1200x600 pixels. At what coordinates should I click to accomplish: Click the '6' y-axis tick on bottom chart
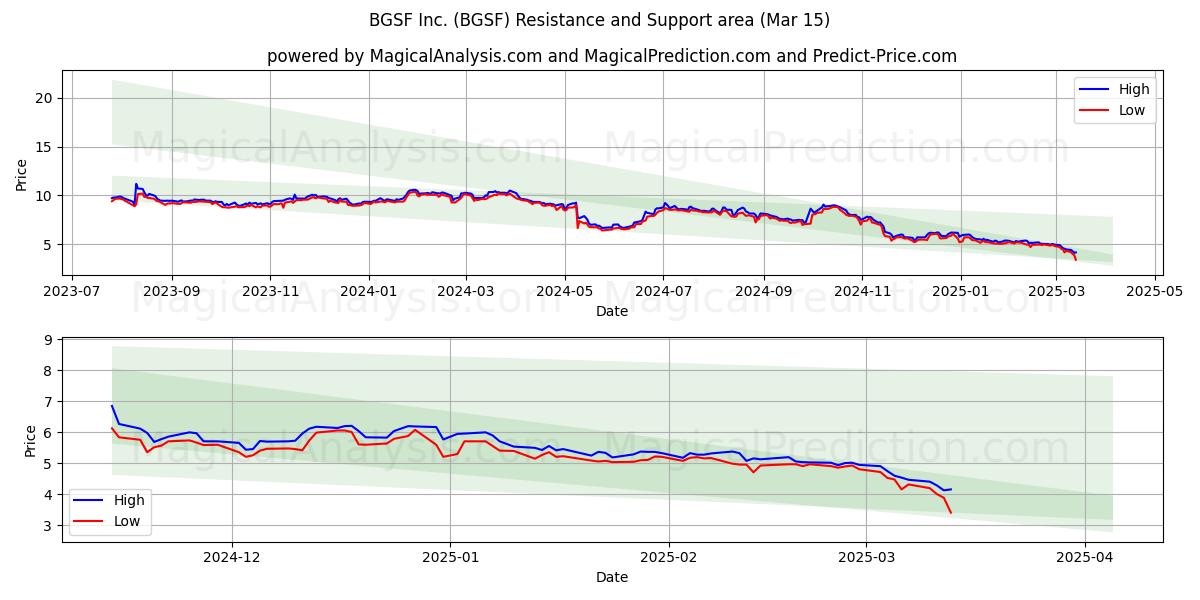coord(47,433)
